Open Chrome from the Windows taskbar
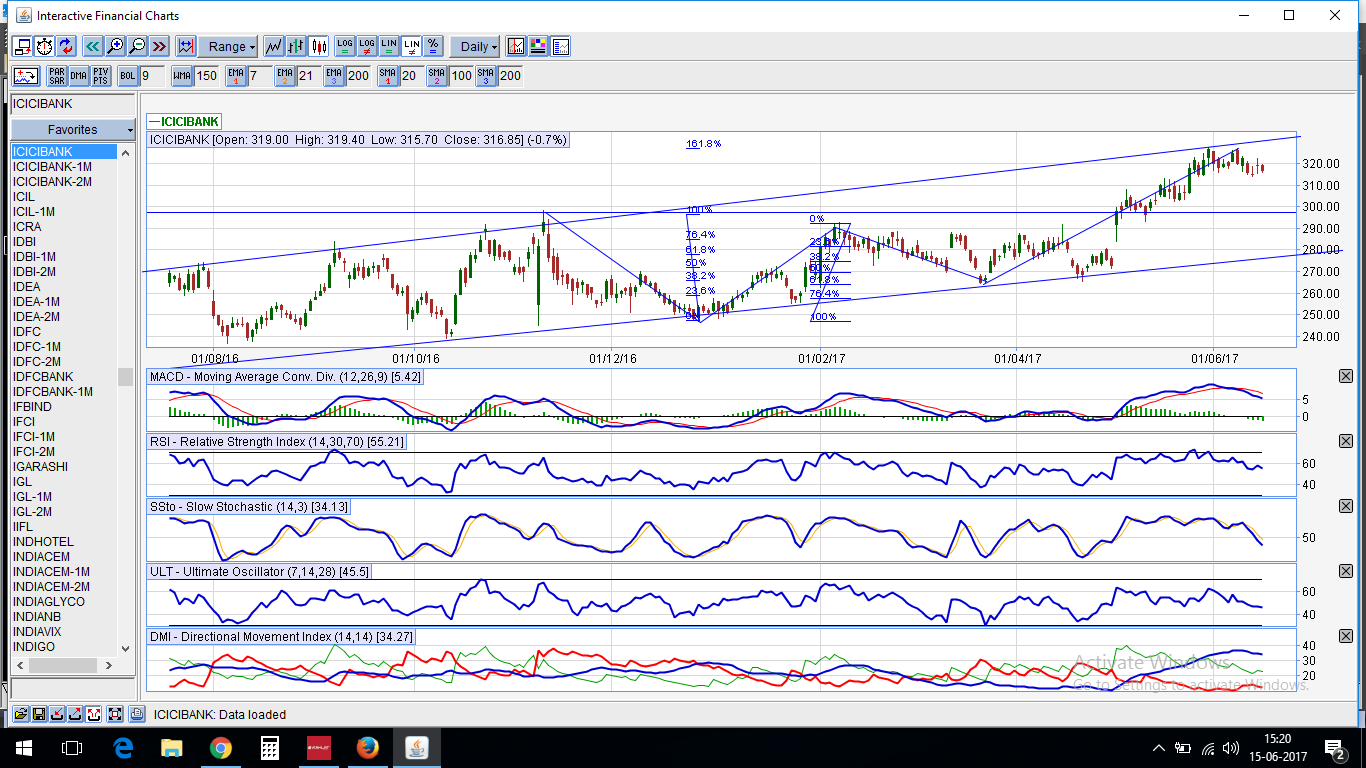 (x=220, y=748)
